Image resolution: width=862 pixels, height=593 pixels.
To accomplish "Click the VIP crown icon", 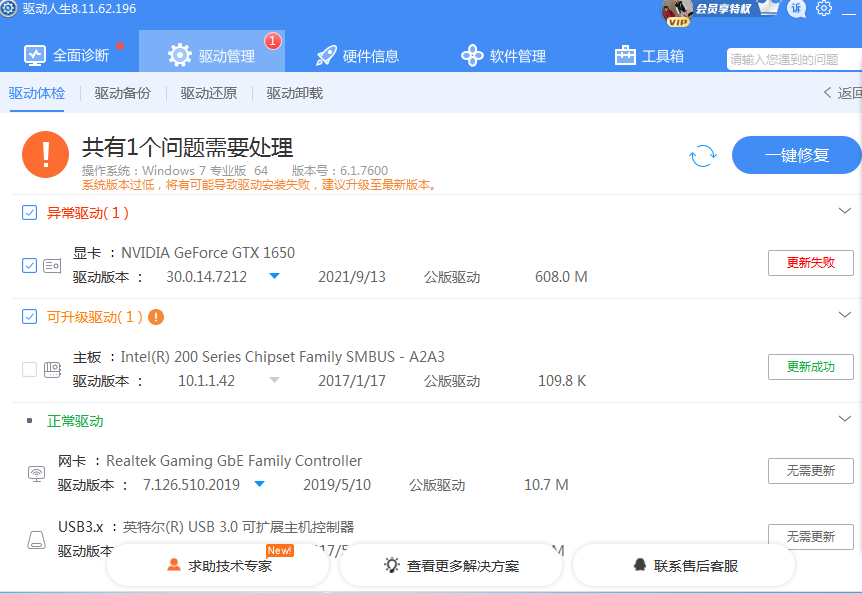I will [x=769, y=7].
